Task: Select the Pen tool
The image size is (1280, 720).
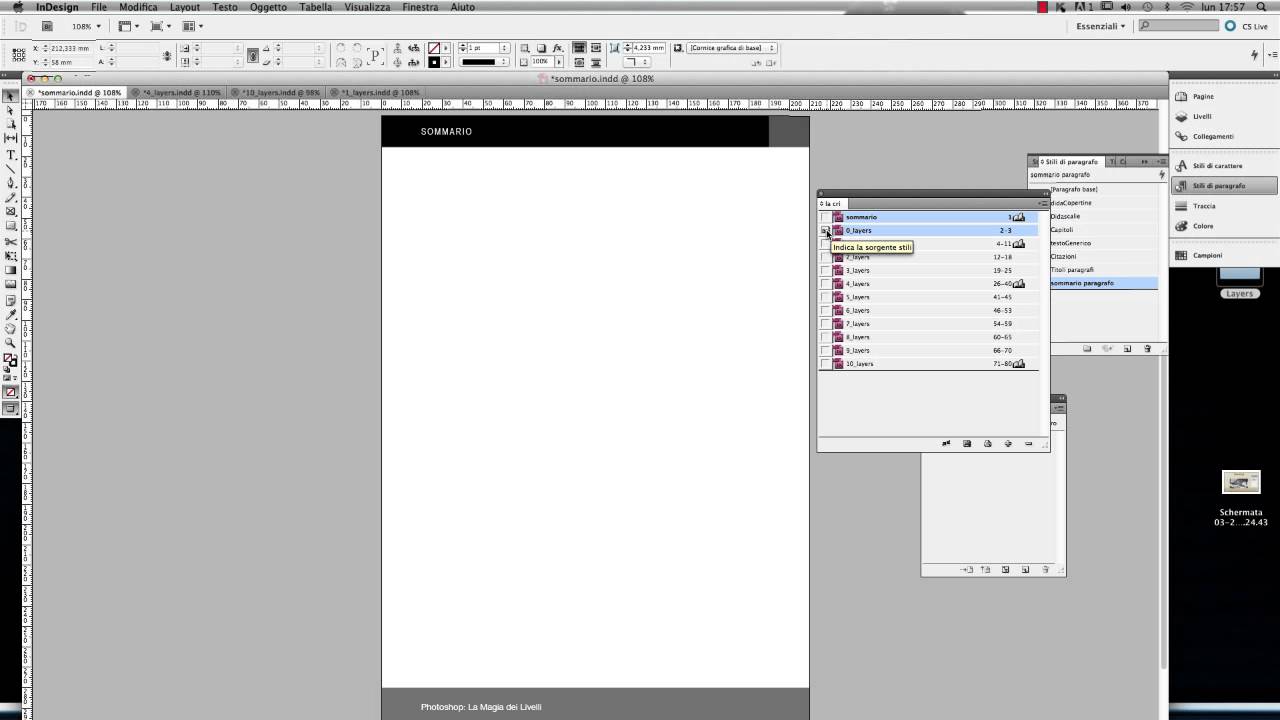Action: (11, 183)
